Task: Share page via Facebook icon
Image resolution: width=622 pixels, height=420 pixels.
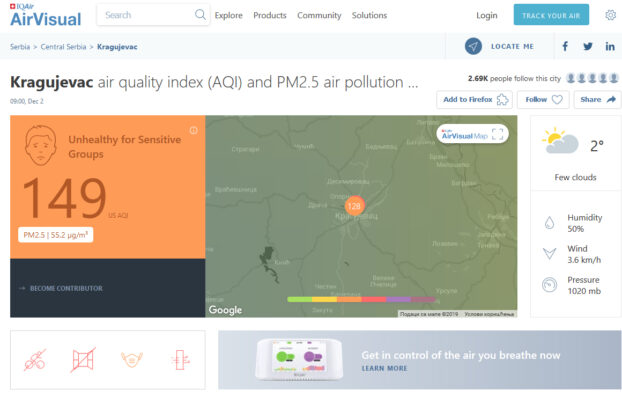Action: pyautogui.click(x=565, y=46)
